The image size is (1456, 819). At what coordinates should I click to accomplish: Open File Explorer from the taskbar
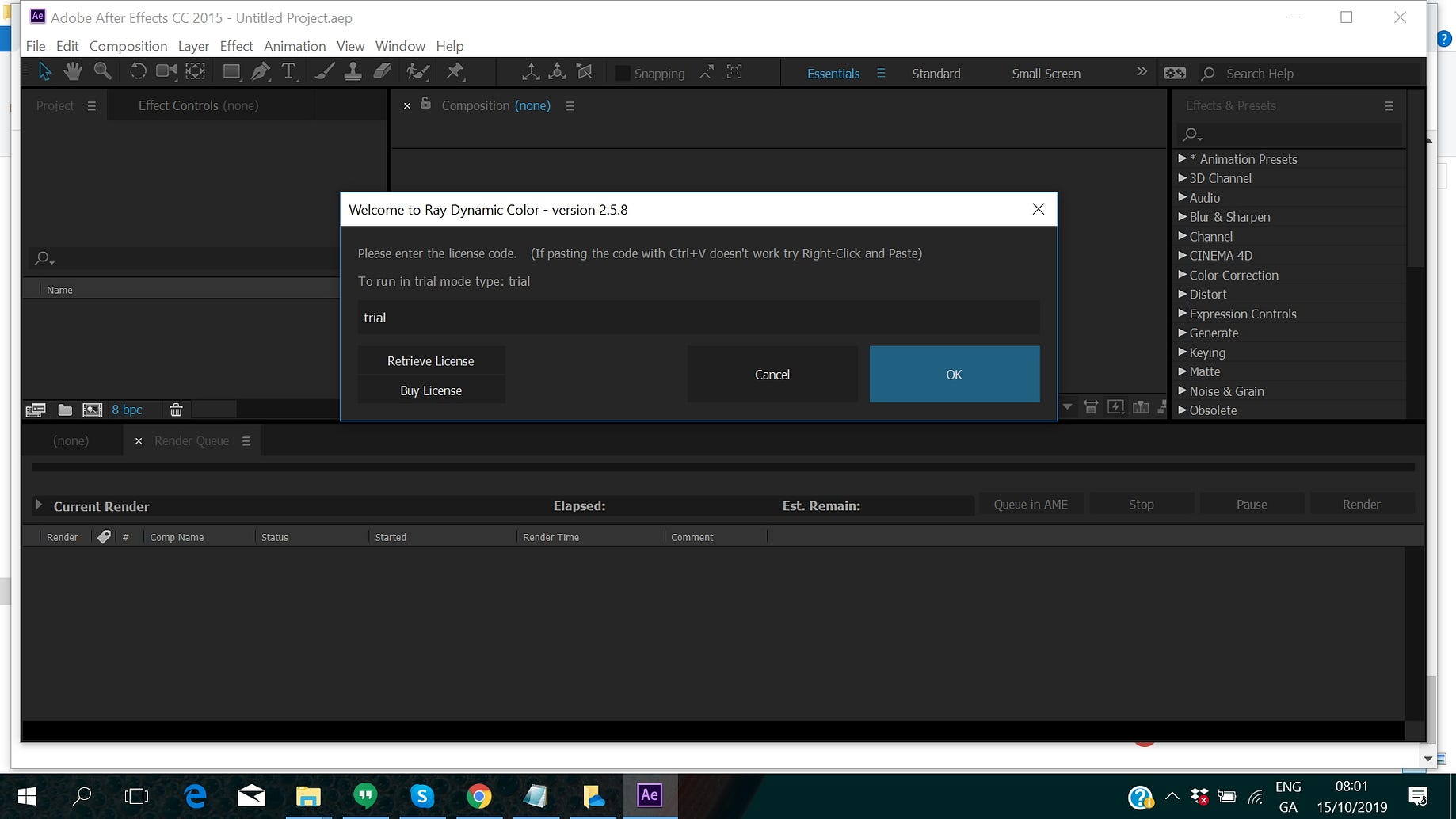pyautogui.click(x=308, y=796)
